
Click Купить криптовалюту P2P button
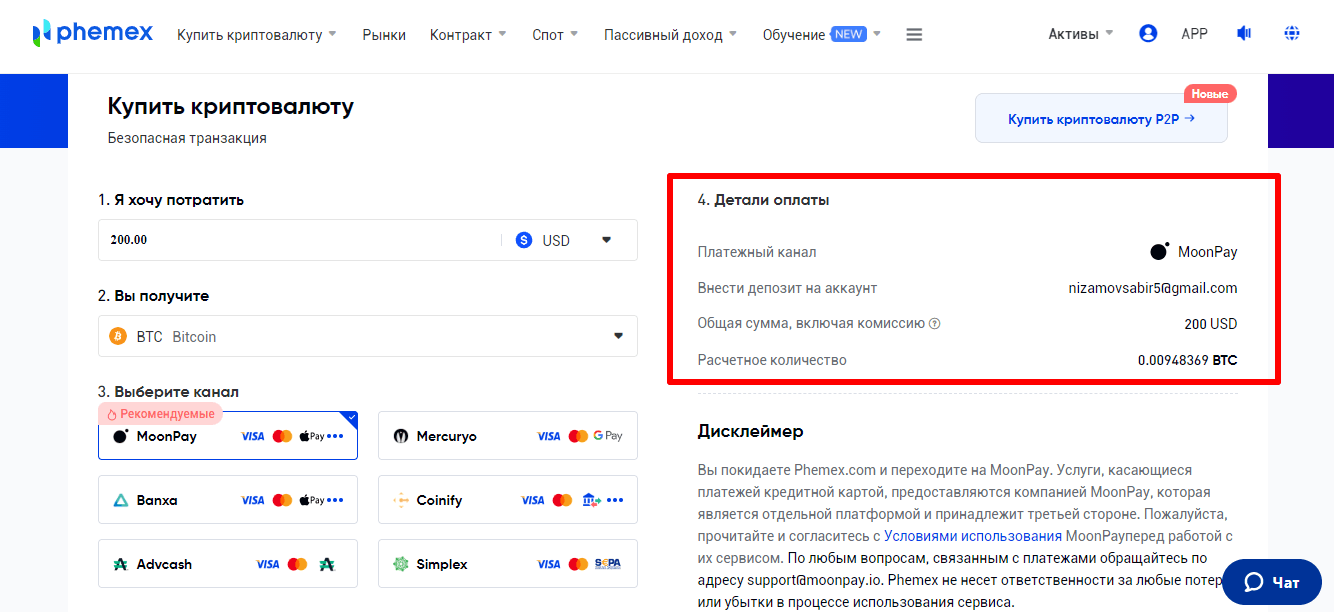[x=1101, y=119]
